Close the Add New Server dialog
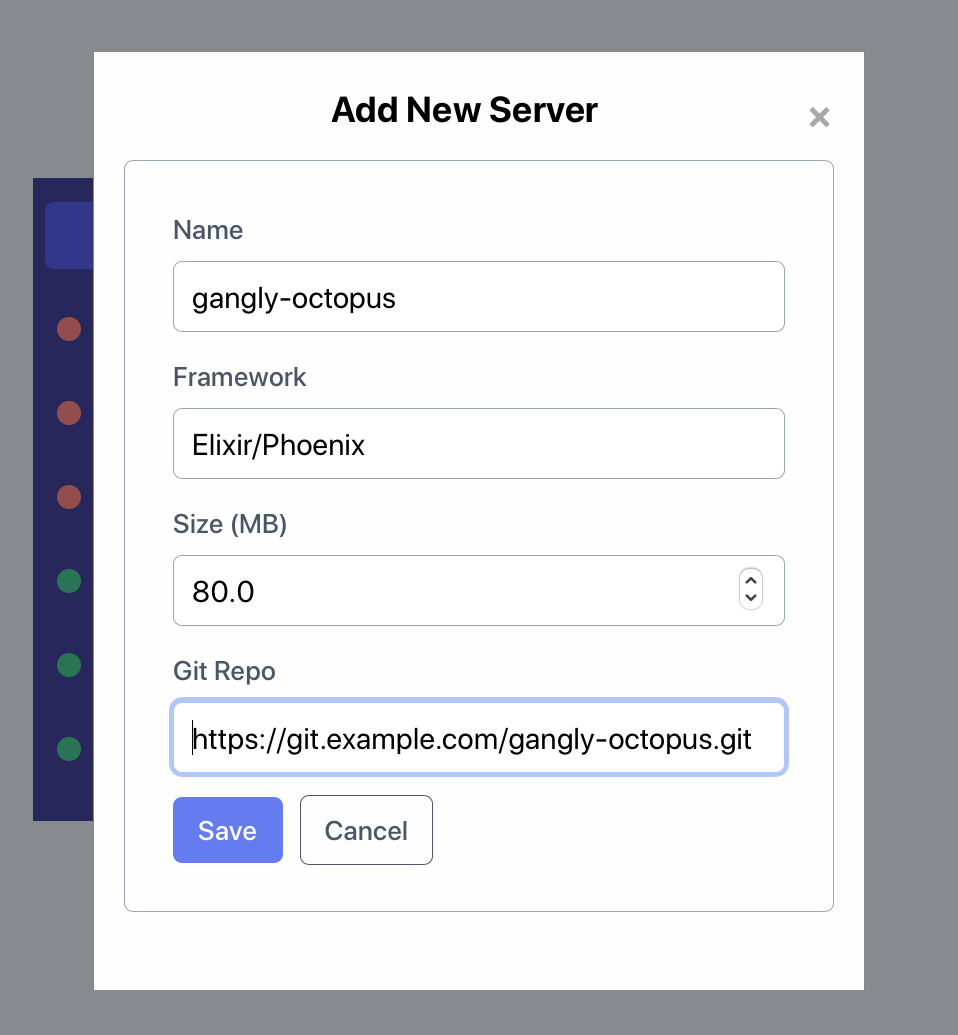The height and width of the screenshot is (1035, 958). (x=819, y=117)
